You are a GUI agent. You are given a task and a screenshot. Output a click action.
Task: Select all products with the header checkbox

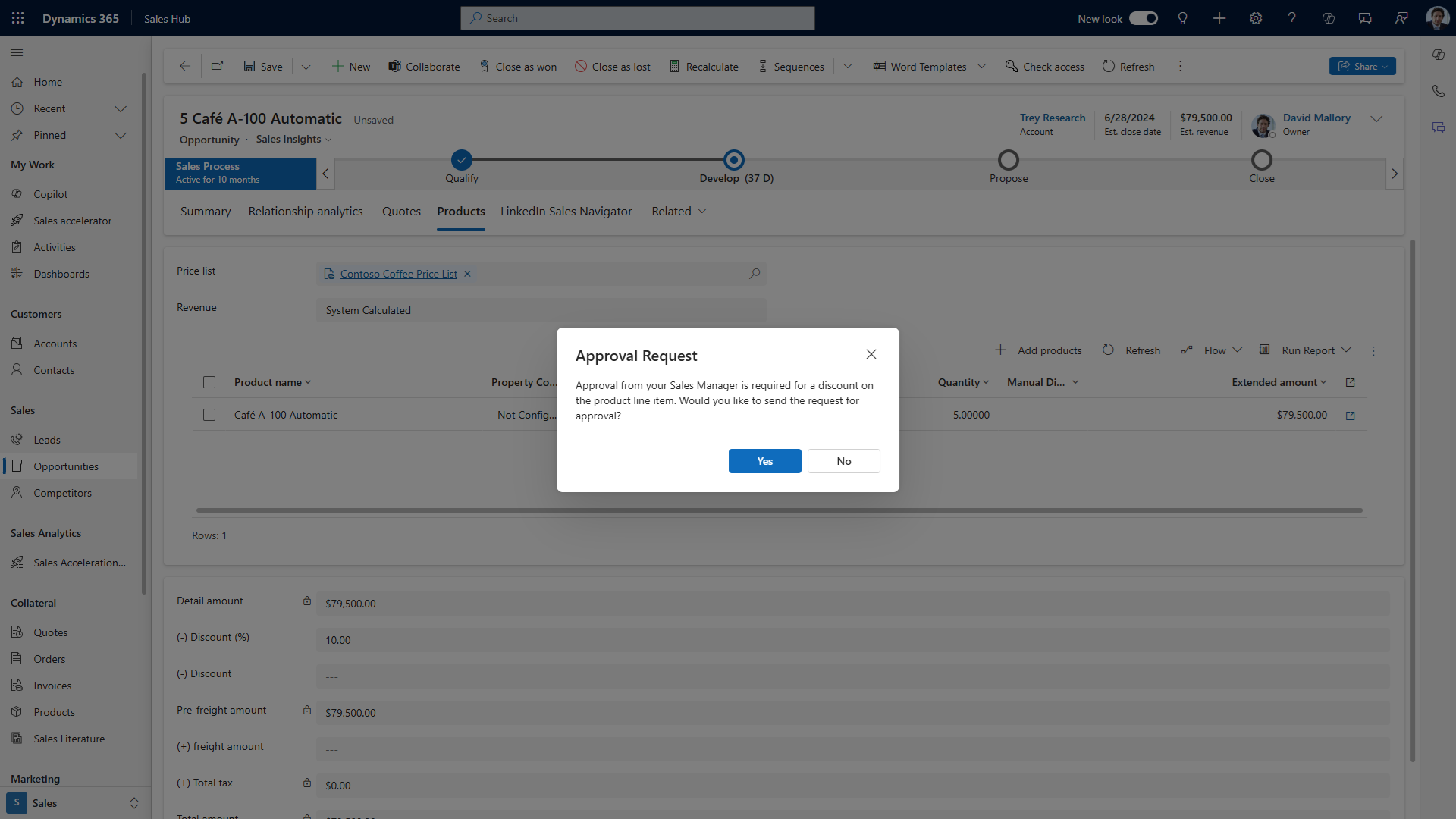pos(209,382)
